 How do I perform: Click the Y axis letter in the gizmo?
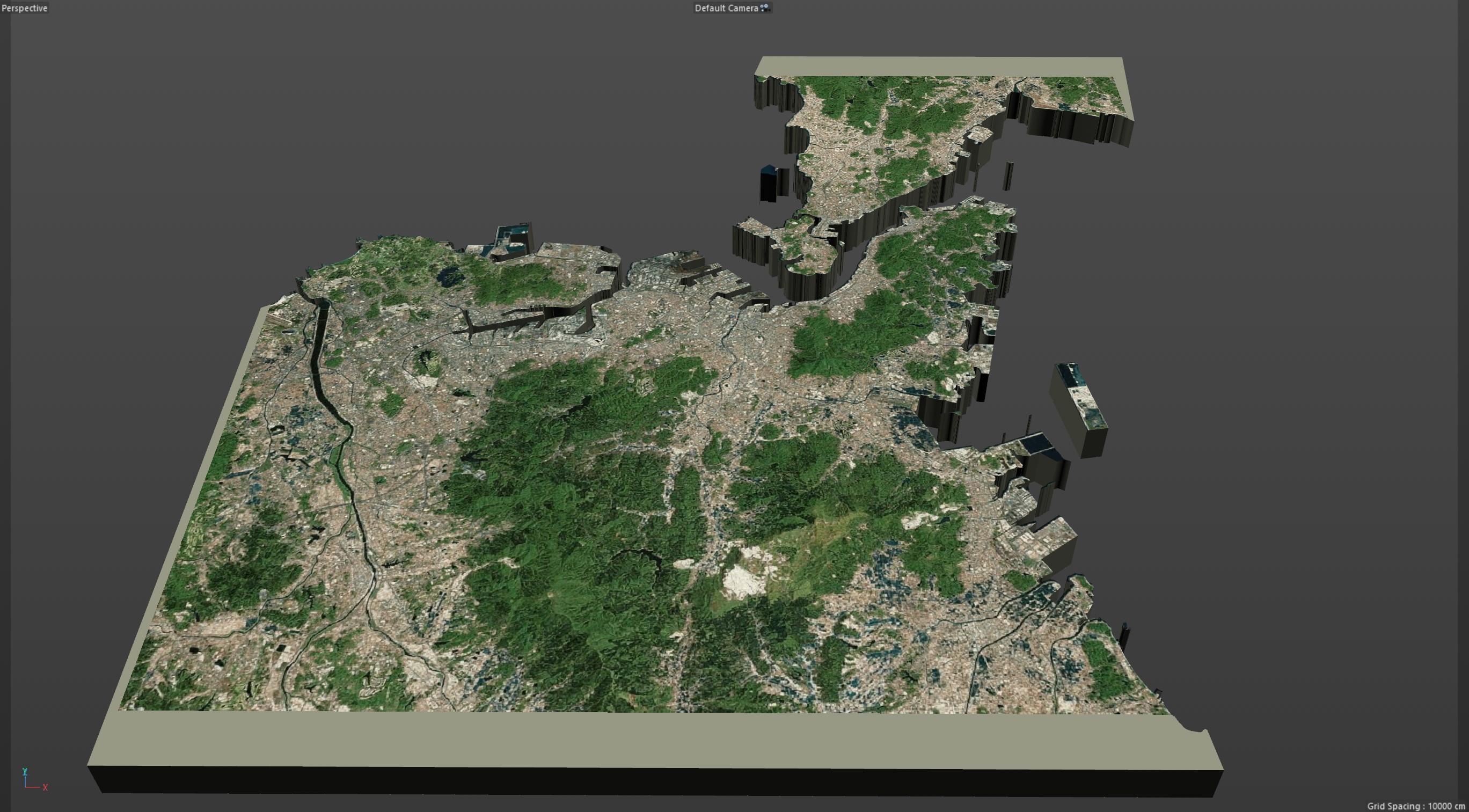click(25, 772)
